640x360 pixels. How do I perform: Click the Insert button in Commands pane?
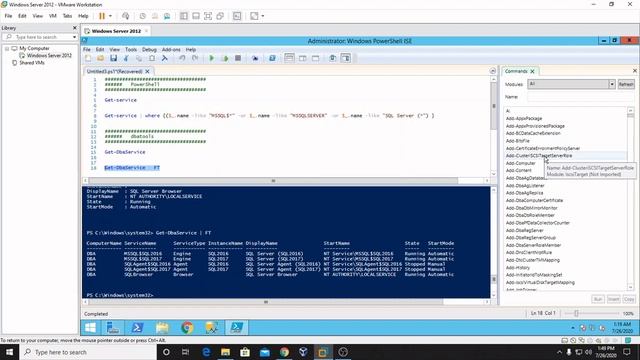pyautogui.click(x=613, y=299)
